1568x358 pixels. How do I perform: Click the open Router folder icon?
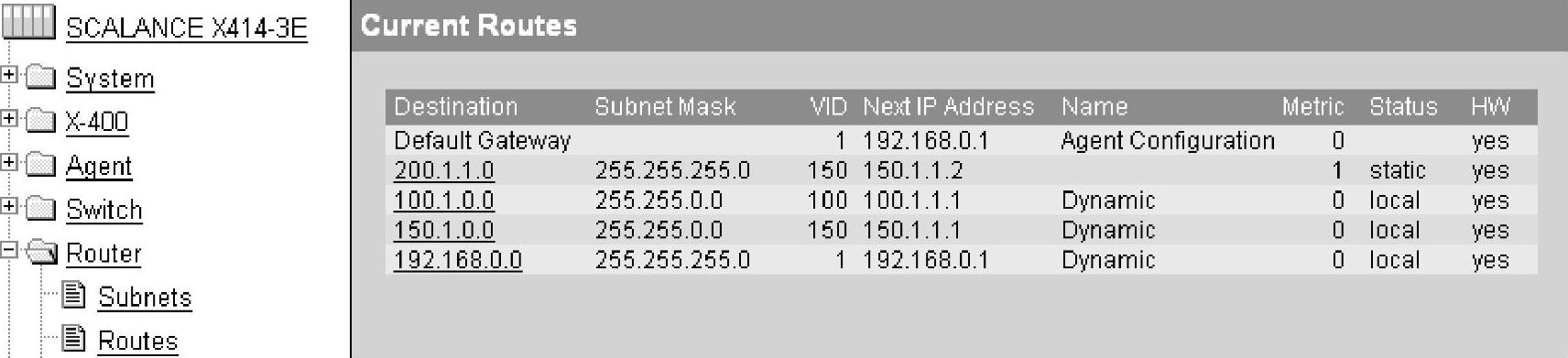click(x=41, y=253)
